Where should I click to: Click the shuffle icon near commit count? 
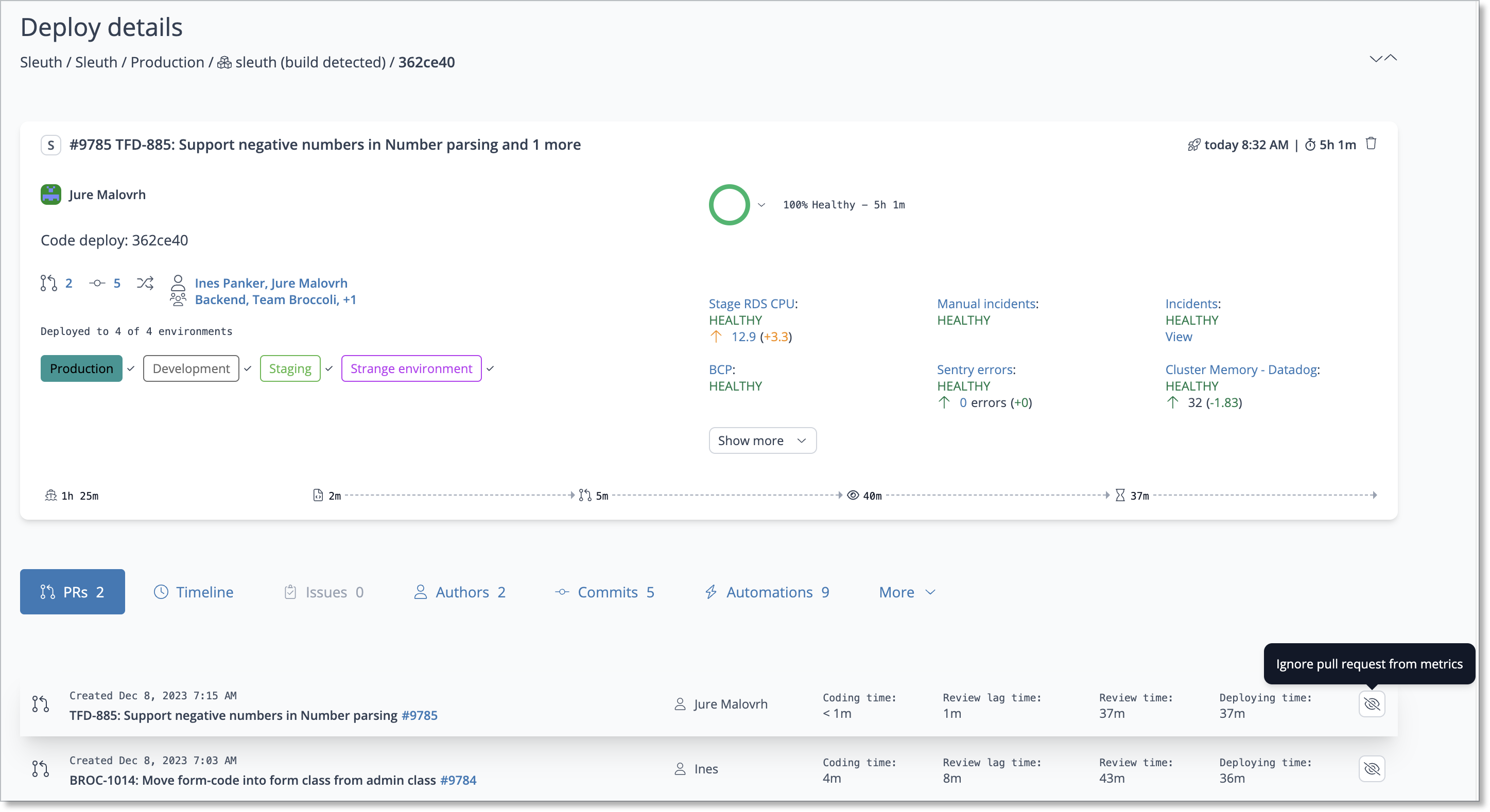click(x=145, y=283)
